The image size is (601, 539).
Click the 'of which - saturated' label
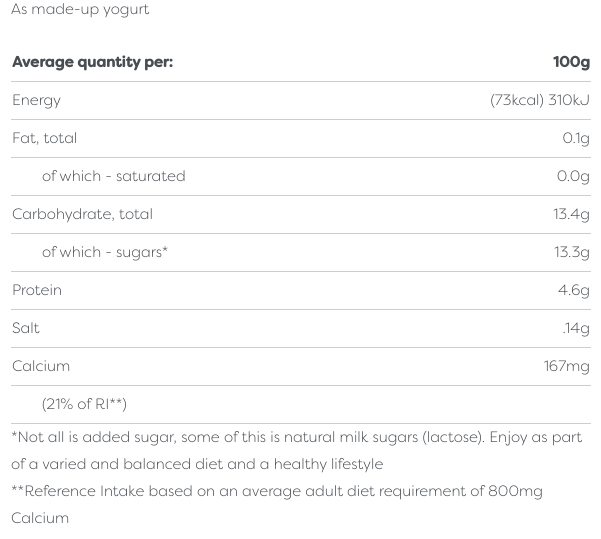click(113, 176)
